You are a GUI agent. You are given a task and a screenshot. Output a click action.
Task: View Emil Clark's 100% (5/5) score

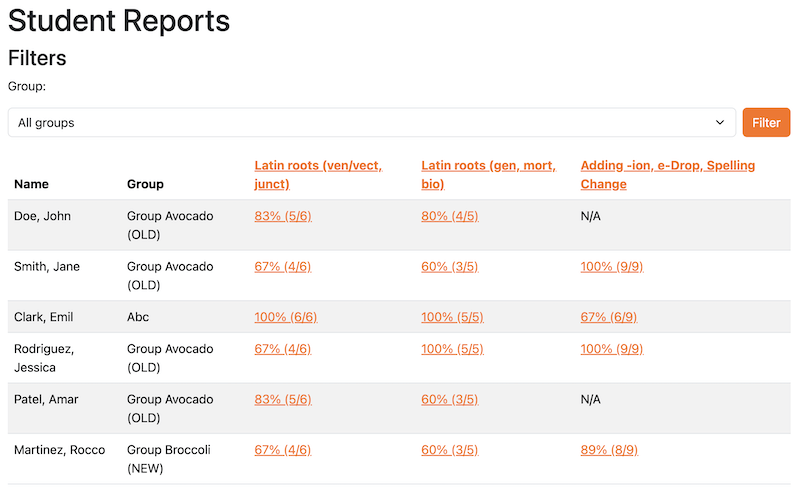[x=452, y=317]
